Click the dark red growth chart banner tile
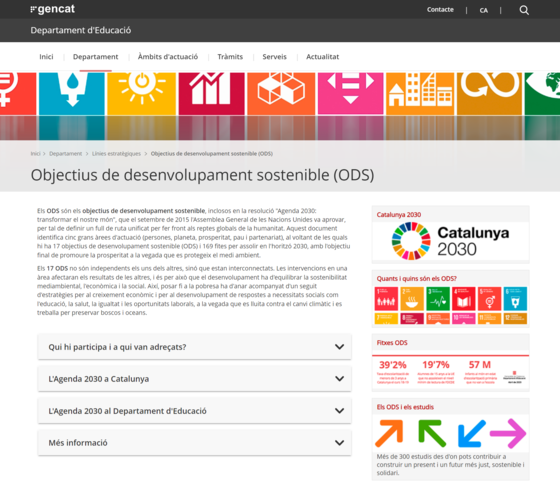560x487 pixels. [211, 94]
